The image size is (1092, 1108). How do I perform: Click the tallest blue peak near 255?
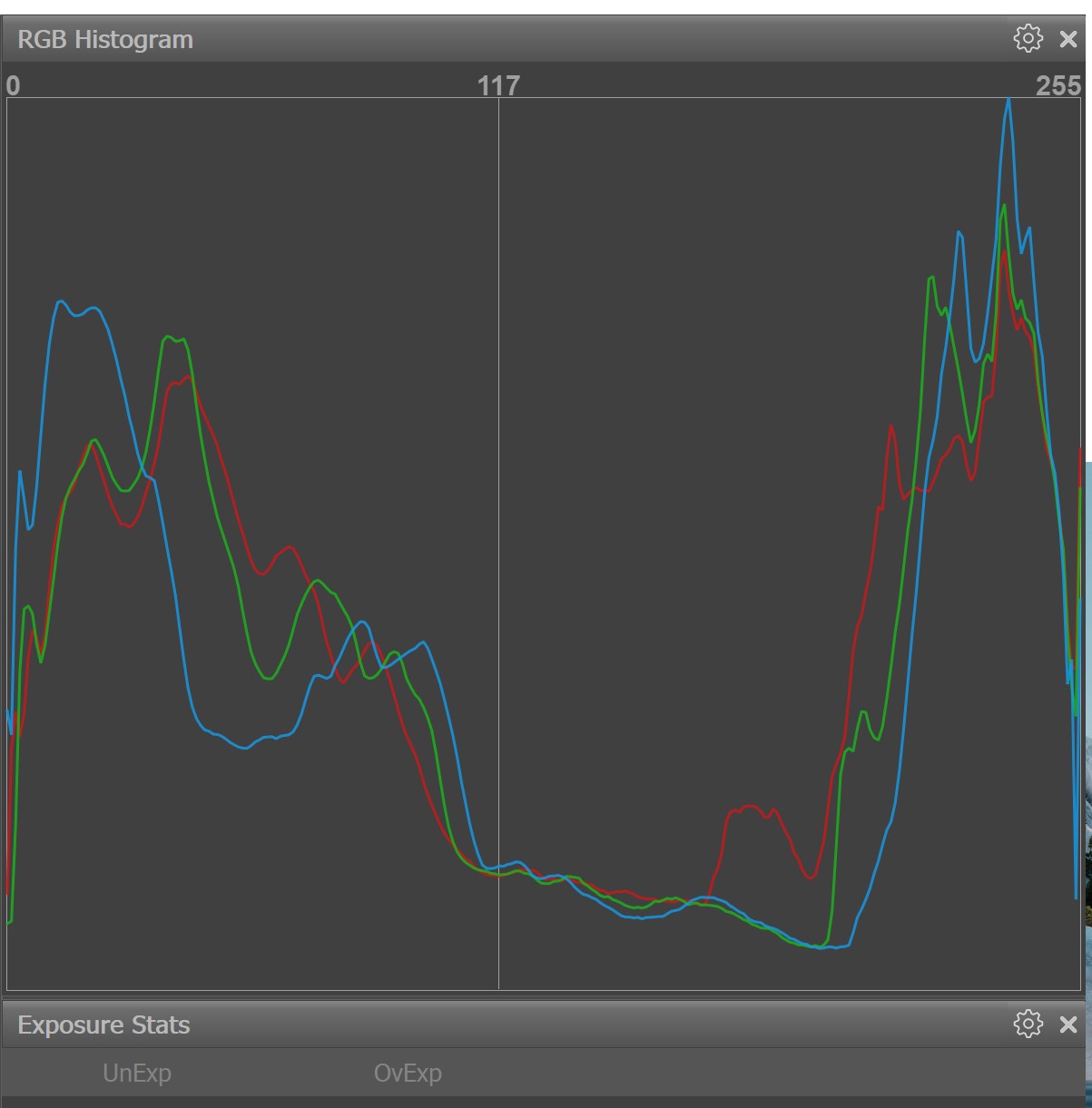point(1008,102)
